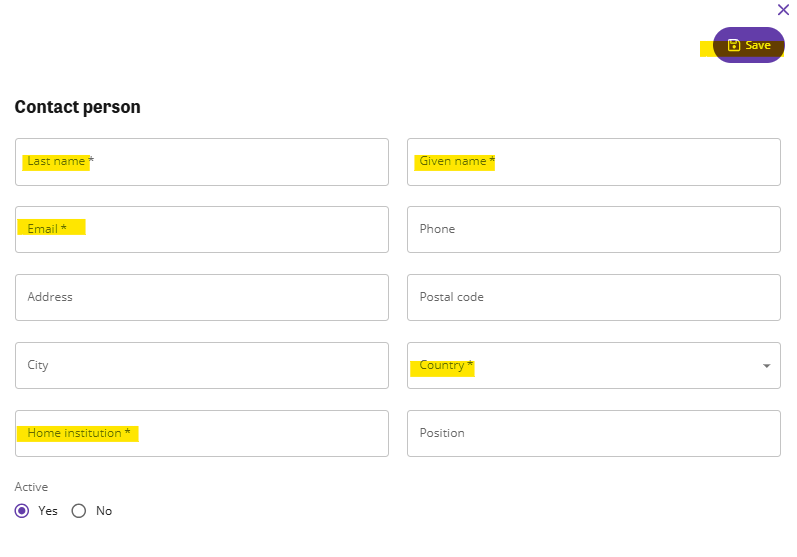Place cursor in the City field
The height and width of the screenshot is (557, 797).
click(x=202, y=365)
